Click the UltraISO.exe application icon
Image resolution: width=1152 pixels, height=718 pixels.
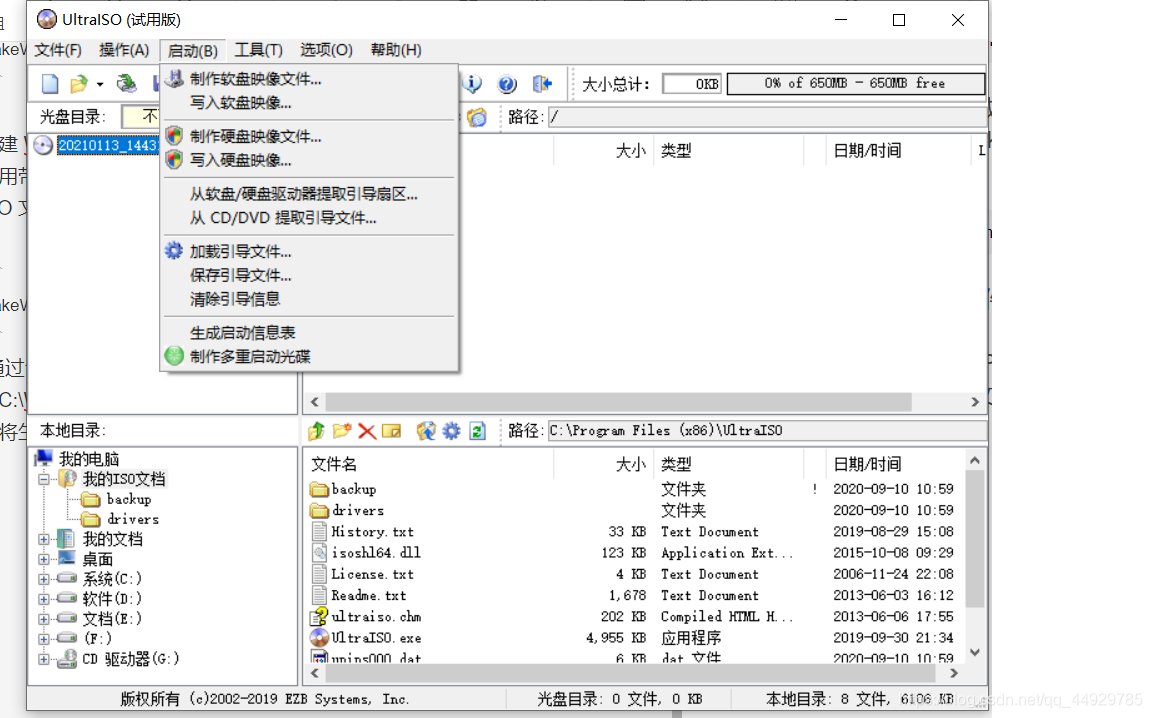coord(320,637)
